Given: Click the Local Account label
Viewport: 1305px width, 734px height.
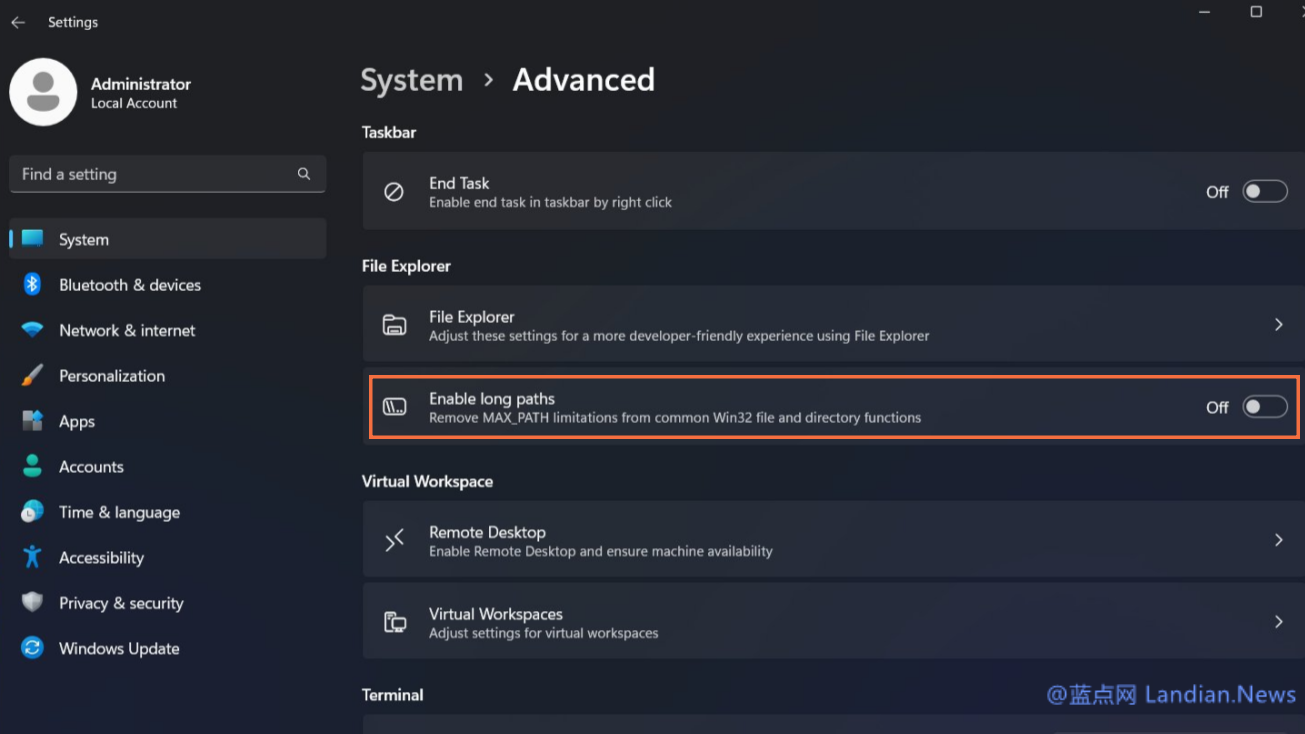Looking at the screenshot, I should [x=134, y=103].
